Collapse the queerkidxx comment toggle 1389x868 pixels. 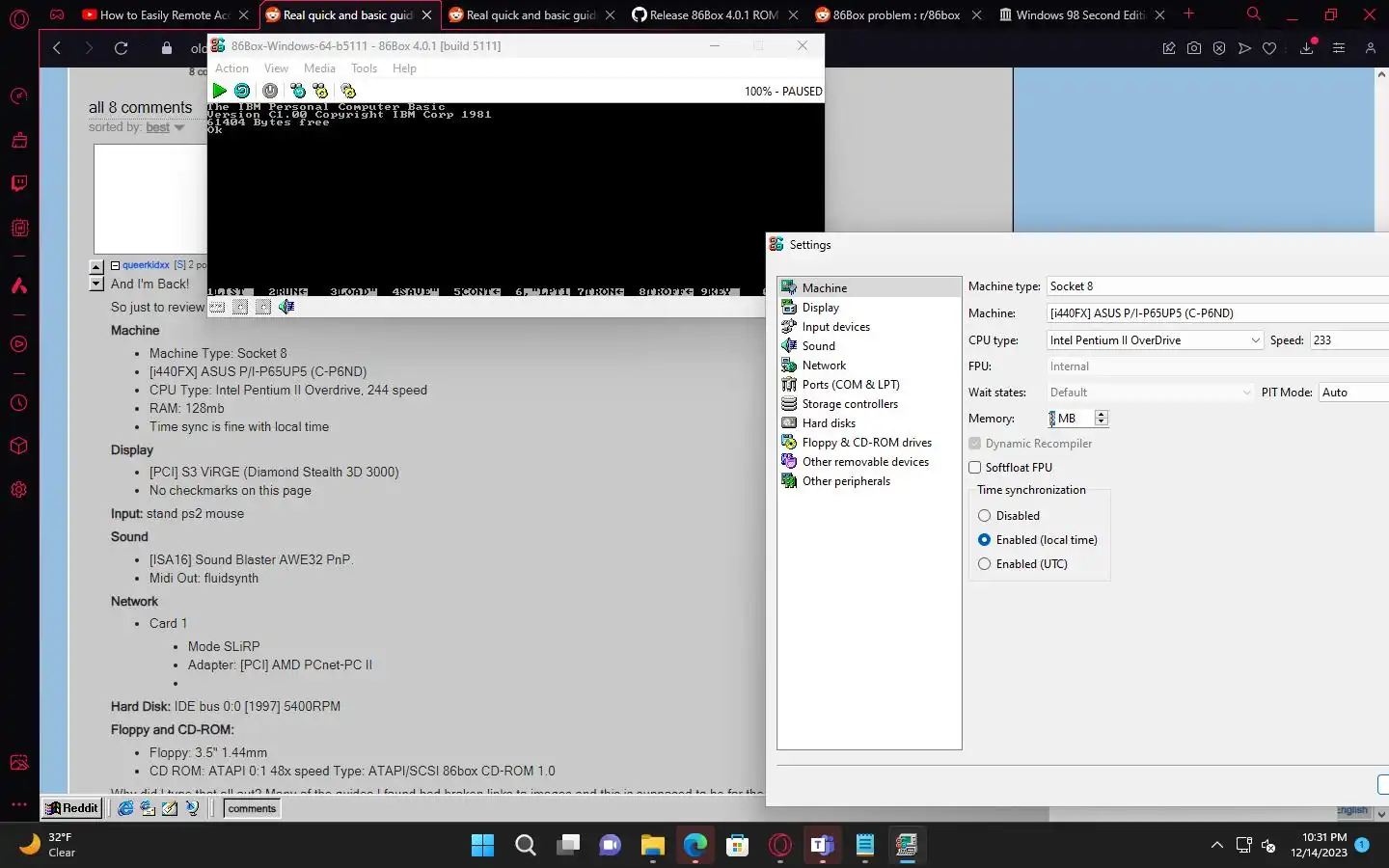115,265
